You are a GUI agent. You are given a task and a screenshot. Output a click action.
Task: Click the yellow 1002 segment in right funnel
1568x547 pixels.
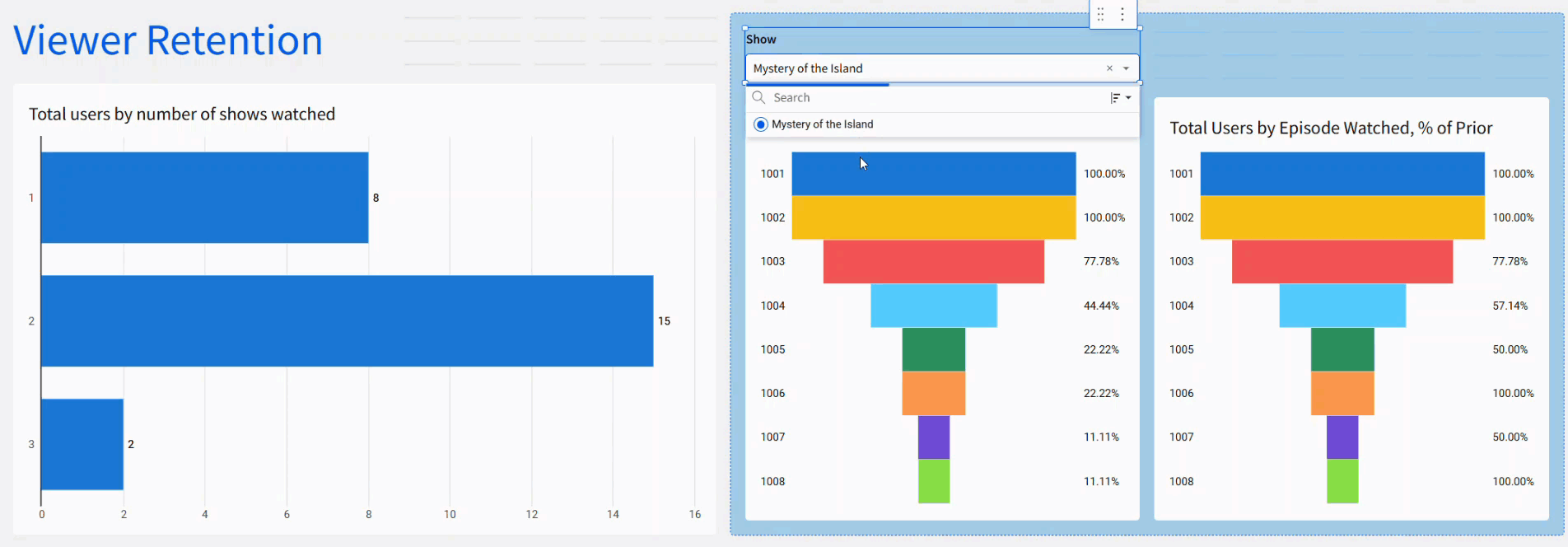click(1342, 217)
